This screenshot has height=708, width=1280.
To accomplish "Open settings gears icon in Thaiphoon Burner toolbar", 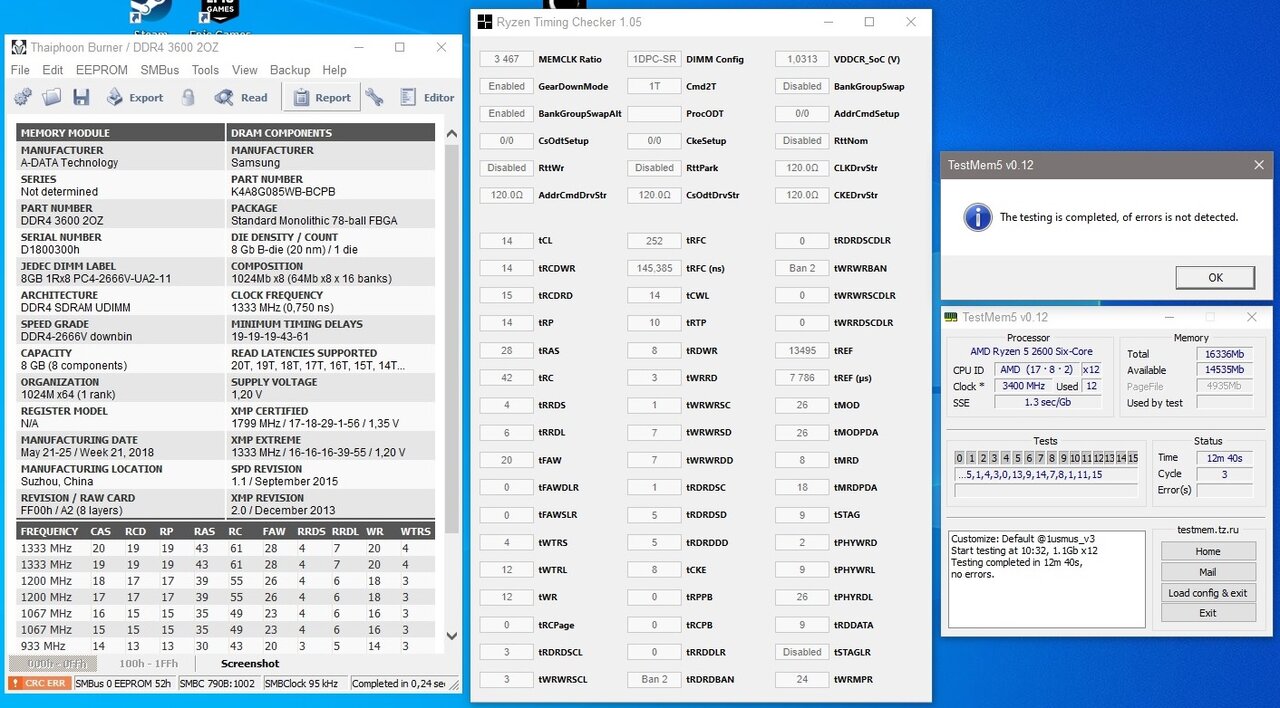I will coord(22,97).
